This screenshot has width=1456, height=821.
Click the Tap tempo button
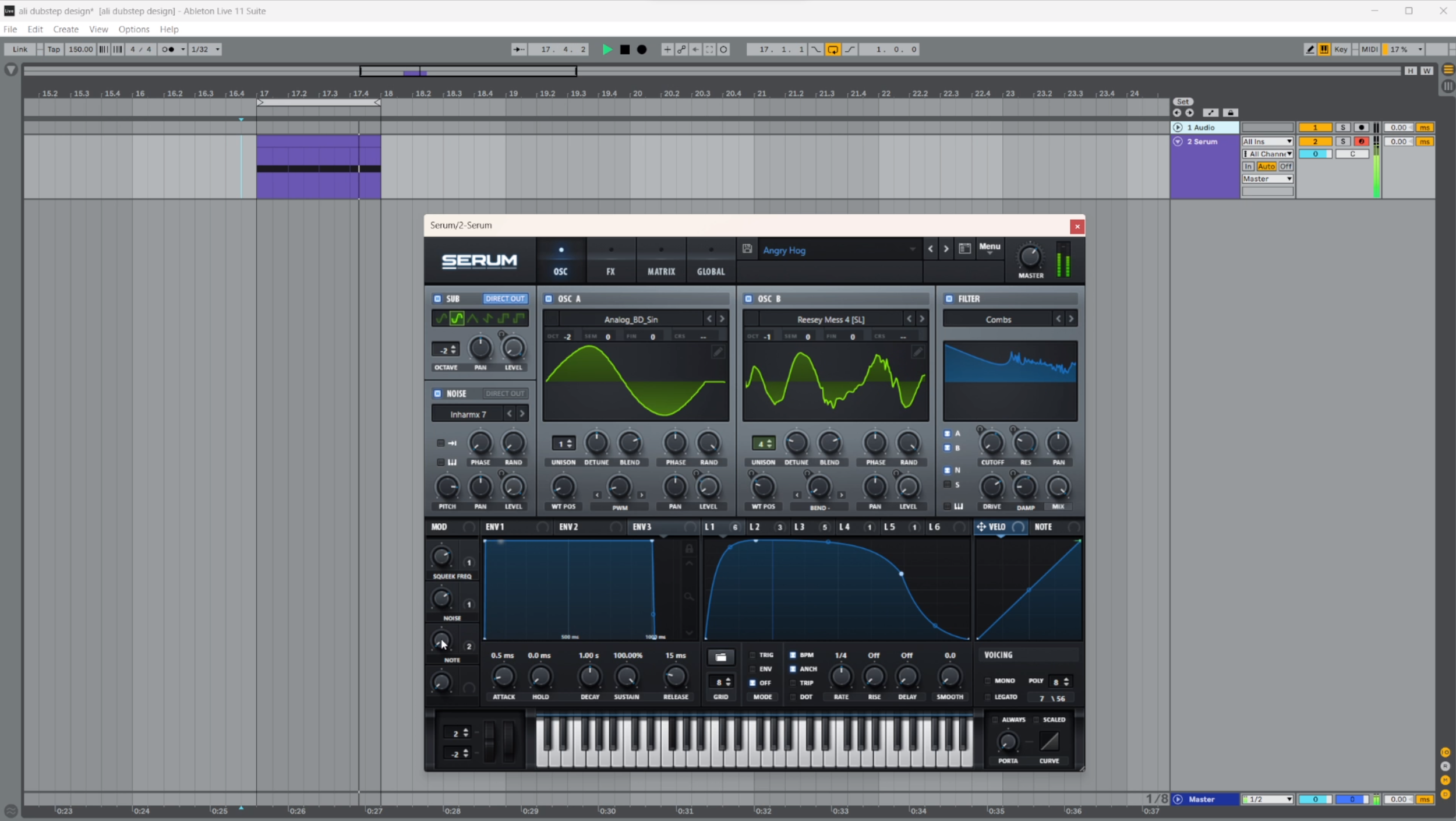(x=54, y=50)
